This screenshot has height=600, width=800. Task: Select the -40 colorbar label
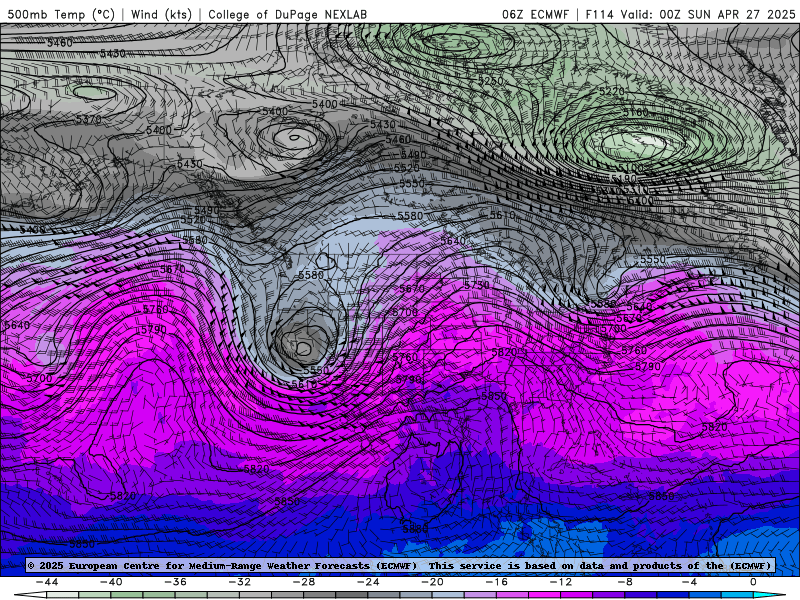pos(111,582)
